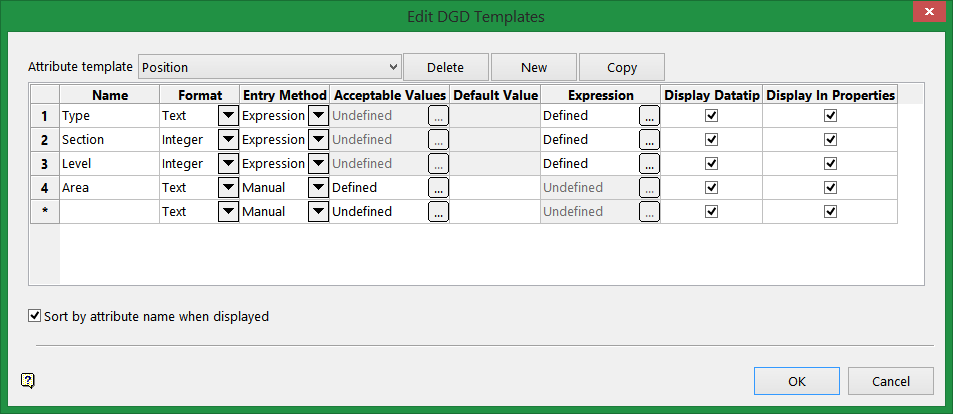Open Acceptable Values ellipsis for Area row

click(x=439, y=187)
